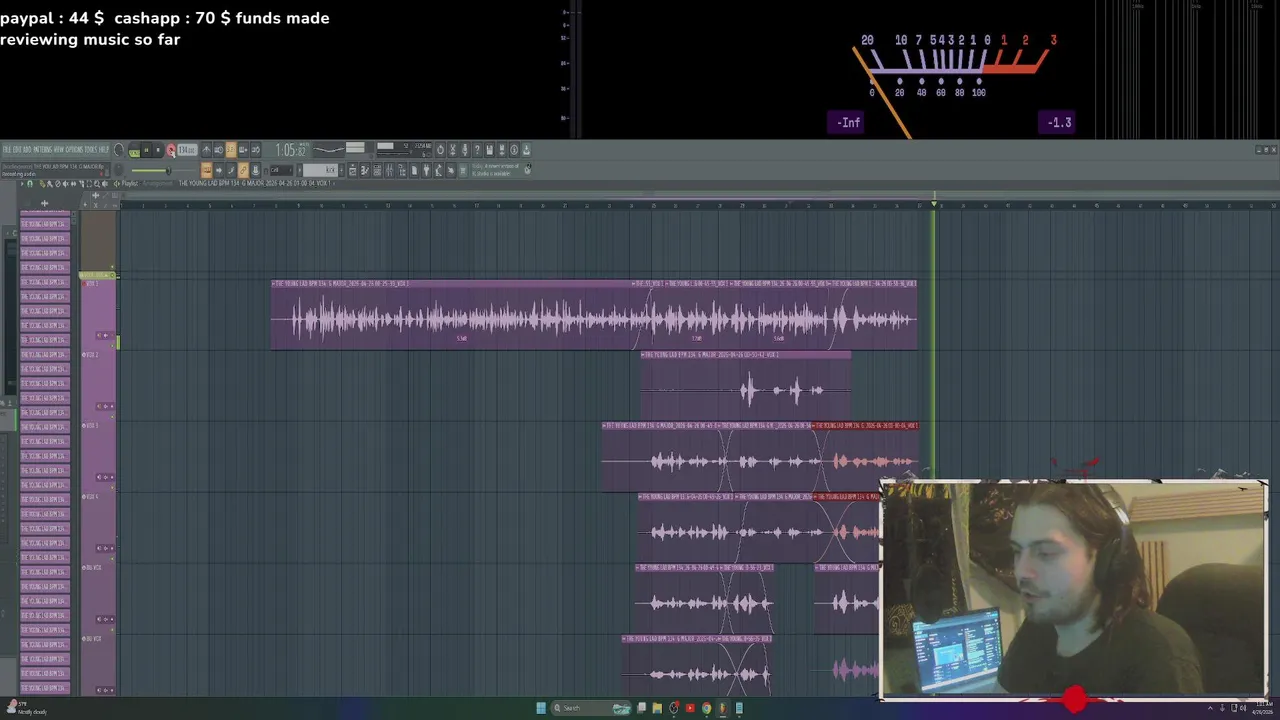This screenshot has height=720, width=1280.
Task: Click the export download-arrow icon
Action: pyautogui.click(x=526, y=149)
